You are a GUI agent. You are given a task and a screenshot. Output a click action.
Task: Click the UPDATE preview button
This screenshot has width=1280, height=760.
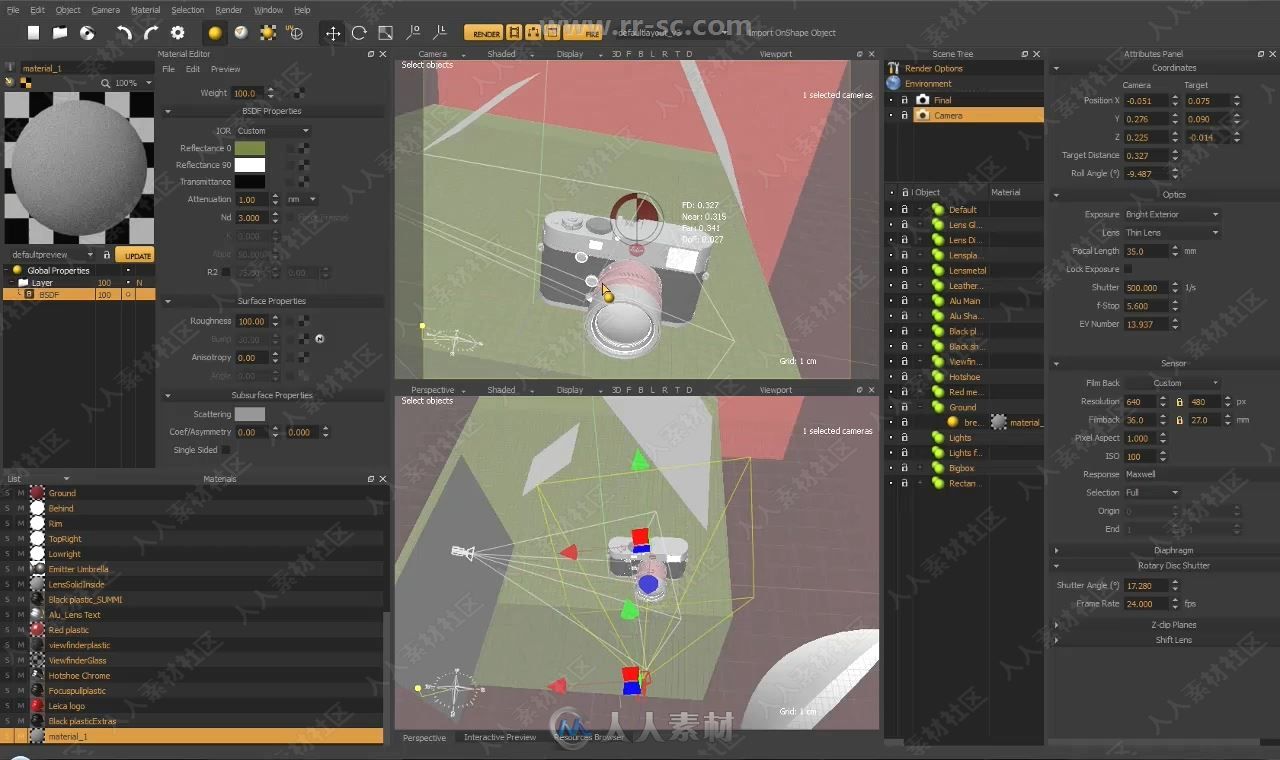[x=135, y=255]
